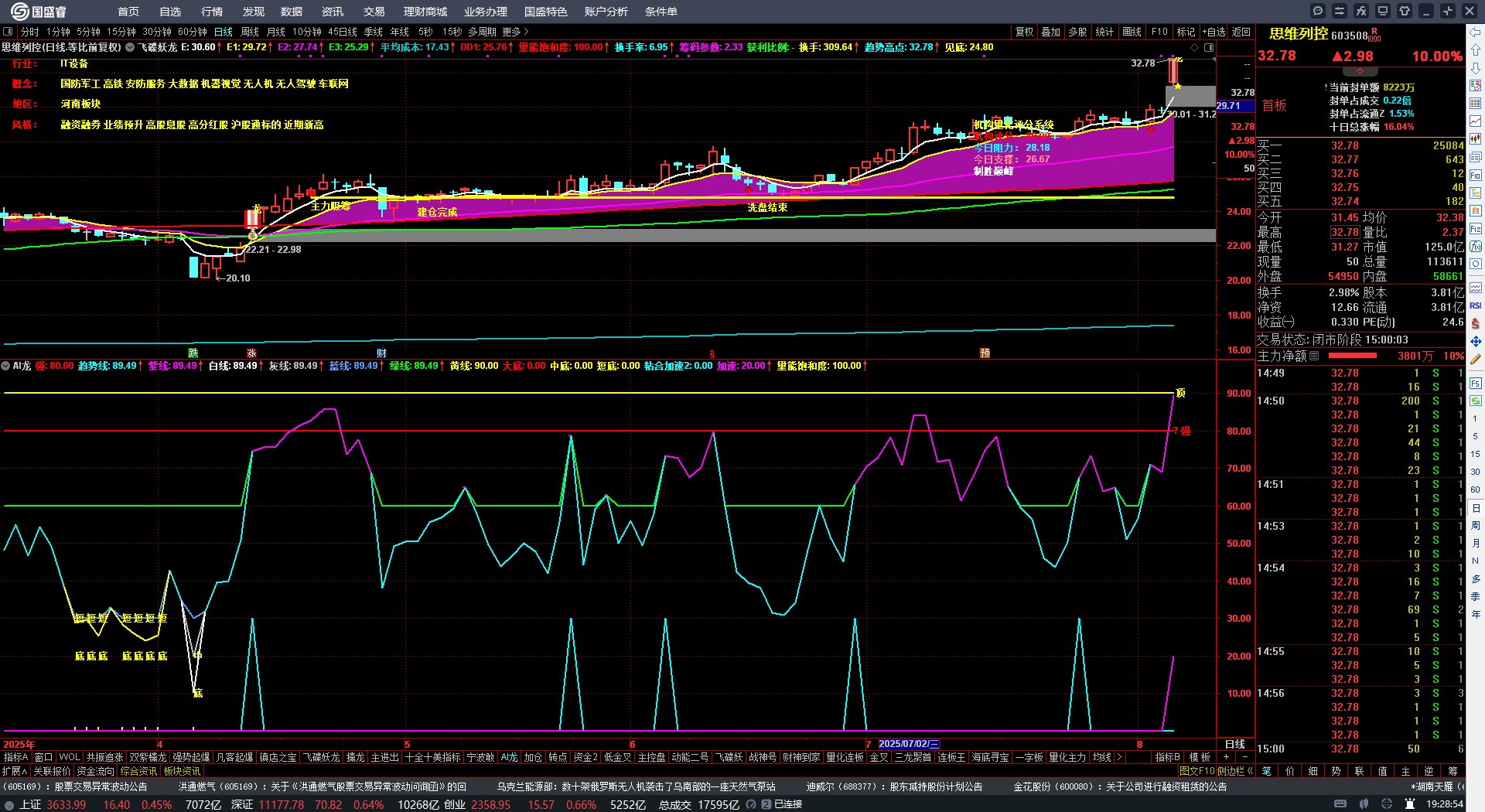Switch to 分时 intraday view
1485x812 pixels.
tap(30, 32)
